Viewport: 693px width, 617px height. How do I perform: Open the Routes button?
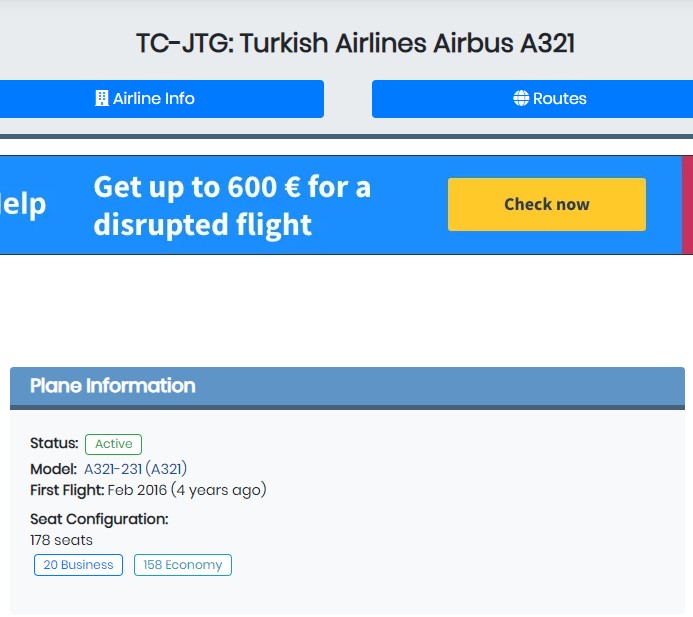click(532, 99)
